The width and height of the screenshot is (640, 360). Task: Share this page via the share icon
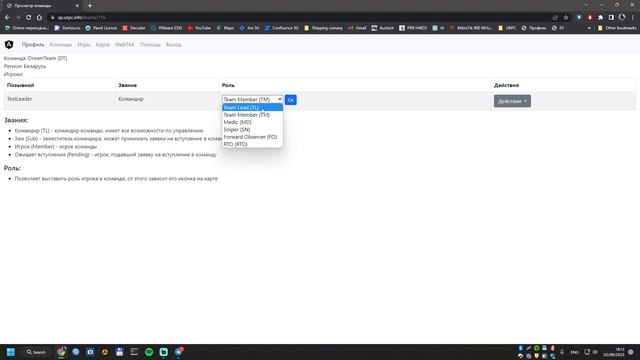pyautogui.click(x=555, y=18)
